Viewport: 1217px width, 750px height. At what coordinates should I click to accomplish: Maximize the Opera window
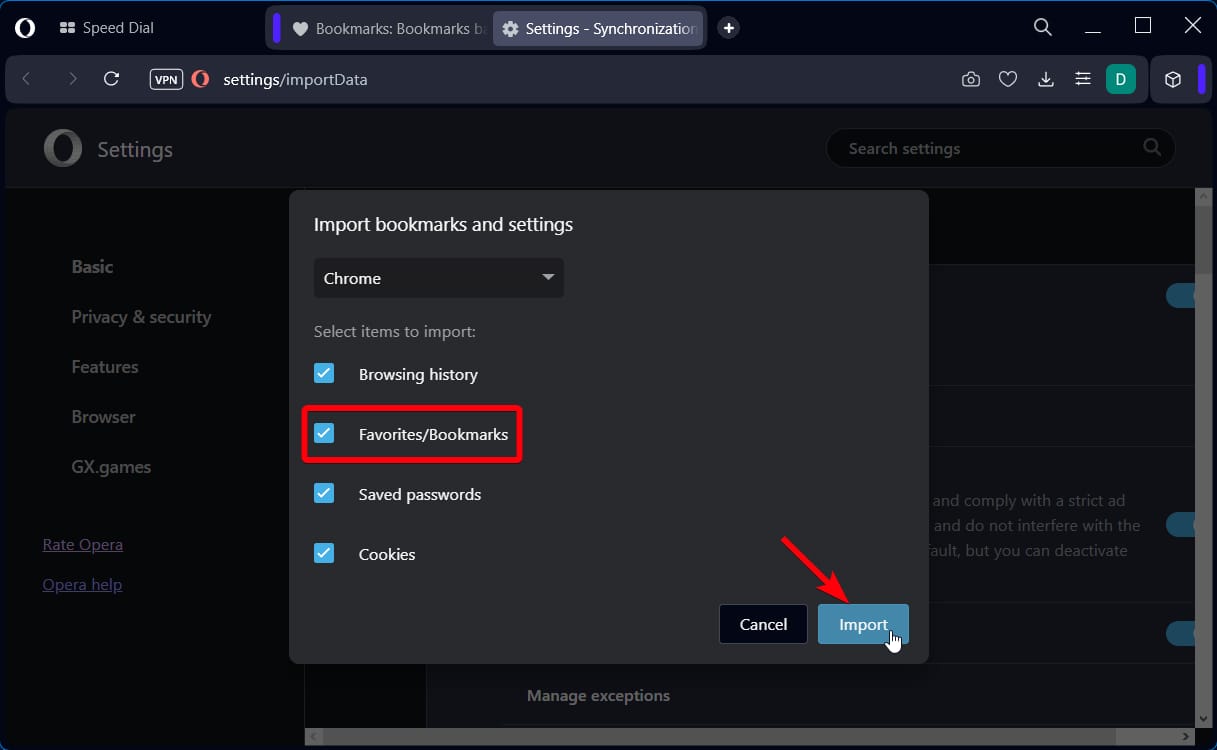(x=1143, y=26)
